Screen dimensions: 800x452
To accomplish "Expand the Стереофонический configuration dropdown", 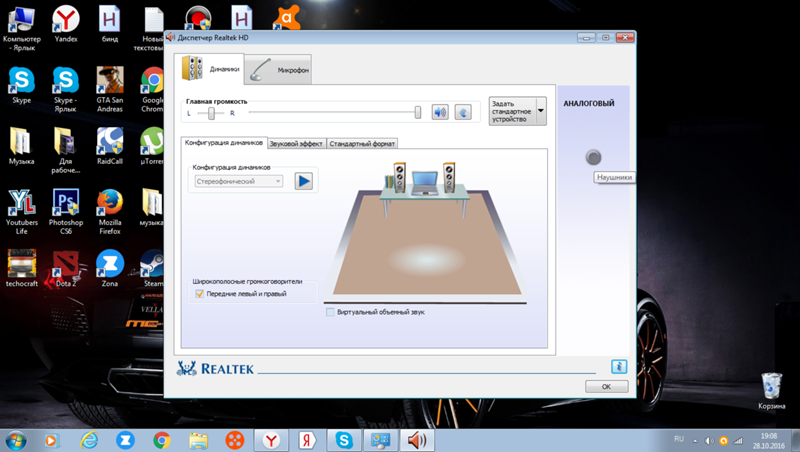I will click(239, 181).
